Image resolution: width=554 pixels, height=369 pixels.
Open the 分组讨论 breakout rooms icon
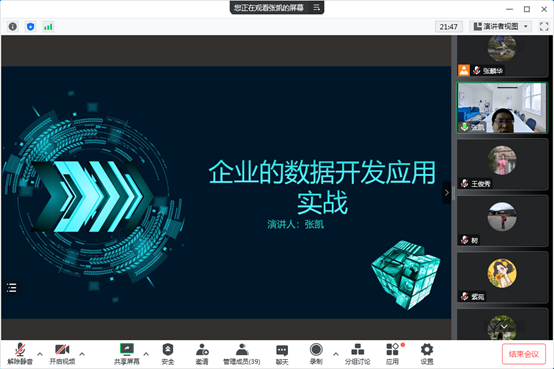coord(358,354)
